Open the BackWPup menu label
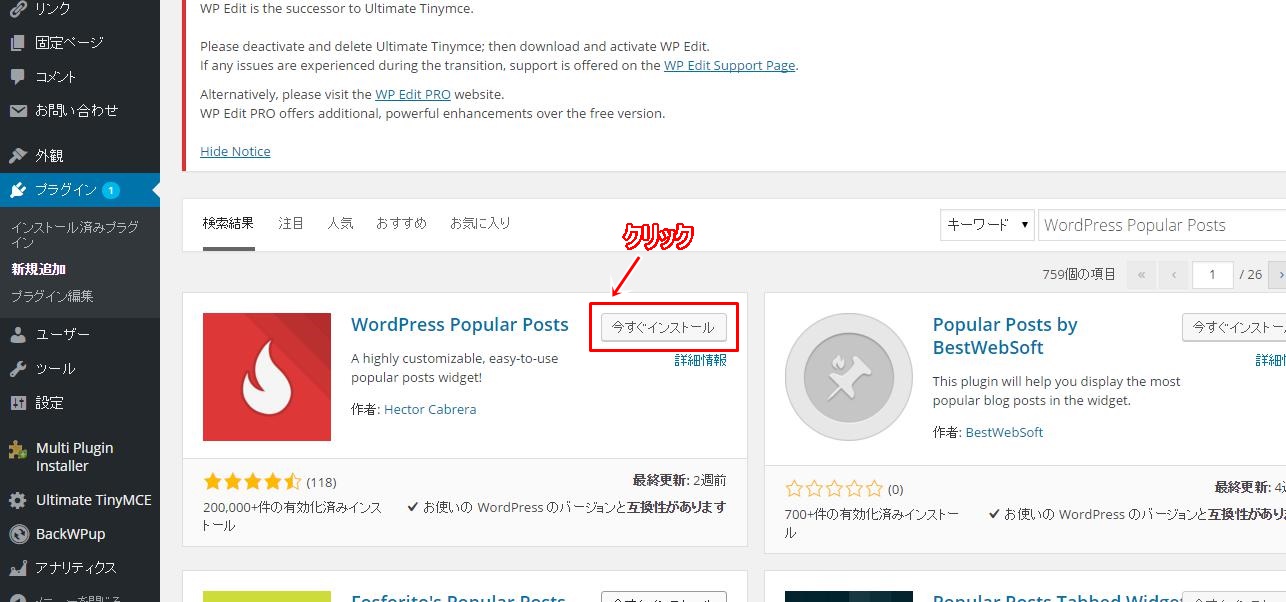Image resolution: width=1286 pixels, height=602 pixels. [x=71, y=534]
